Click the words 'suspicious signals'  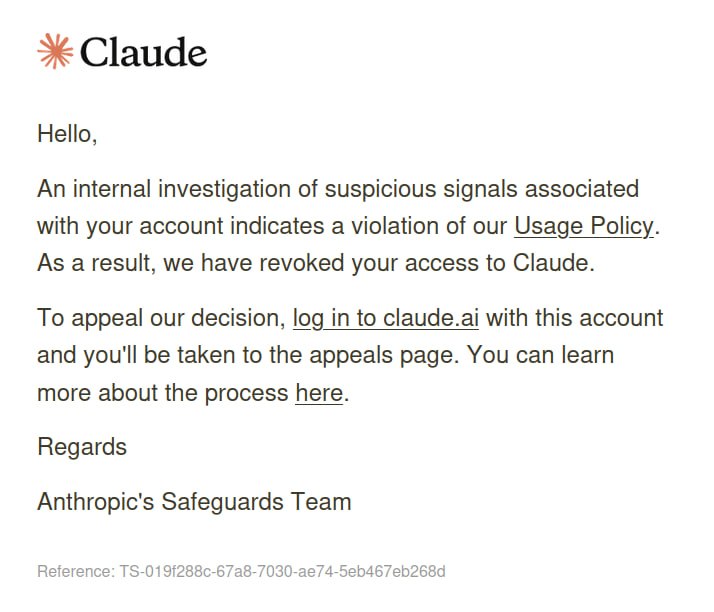tap(421, 189)
